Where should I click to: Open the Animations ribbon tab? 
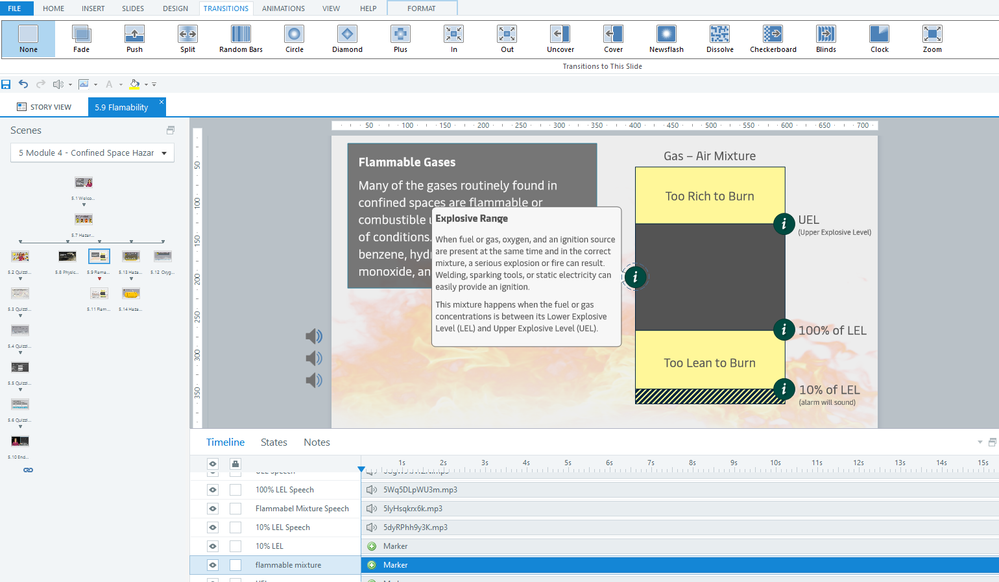[x=283, y=8]
